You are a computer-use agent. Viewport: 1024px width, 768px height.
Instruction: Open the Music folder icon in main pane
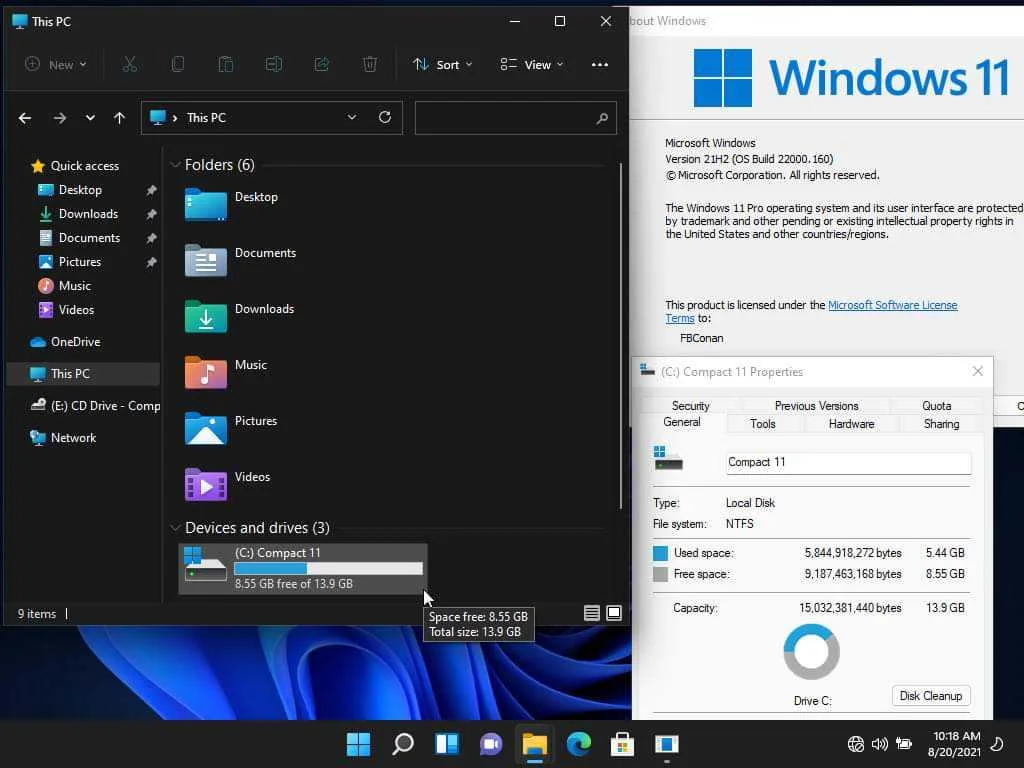[206, 372]
